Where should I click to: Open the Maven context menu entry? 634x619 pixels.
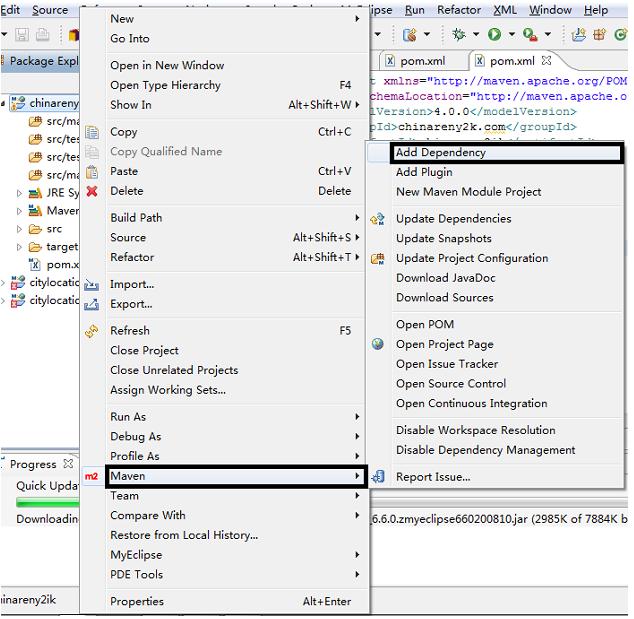pyautogui.click(x=236, y=476)
